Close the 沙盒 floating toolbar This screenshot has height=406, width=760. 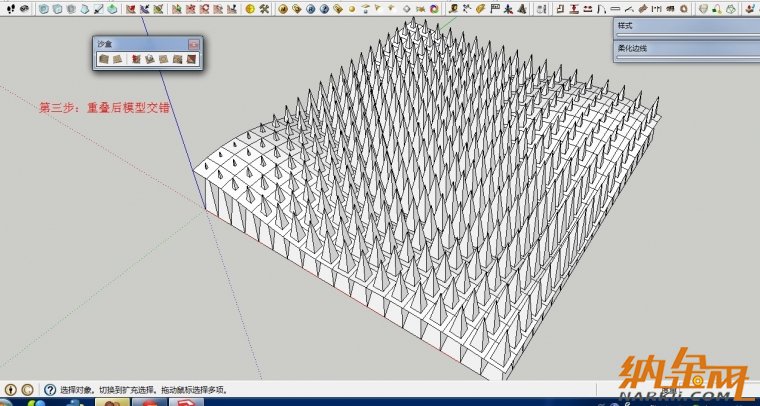[x=194, y=45]
